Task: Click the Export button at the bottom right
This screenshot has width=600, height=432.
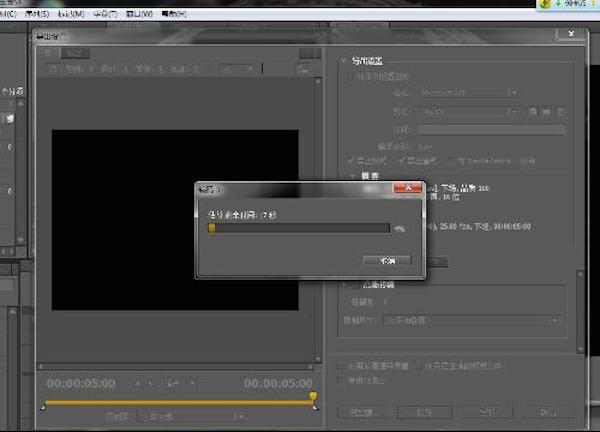Action: (x=486, y=412)
